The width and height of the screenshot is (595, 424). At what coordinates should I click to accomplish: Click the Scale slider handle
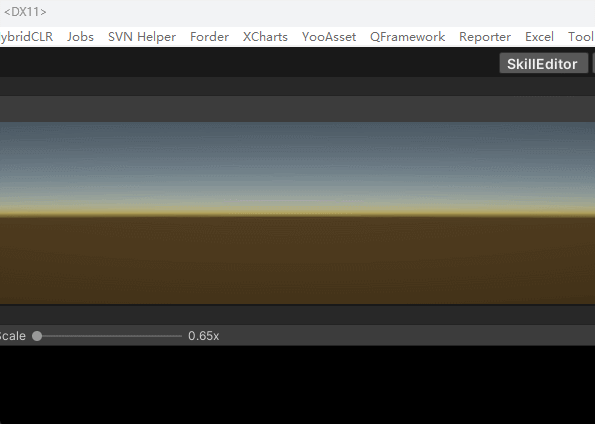click(x=37, y=336)
